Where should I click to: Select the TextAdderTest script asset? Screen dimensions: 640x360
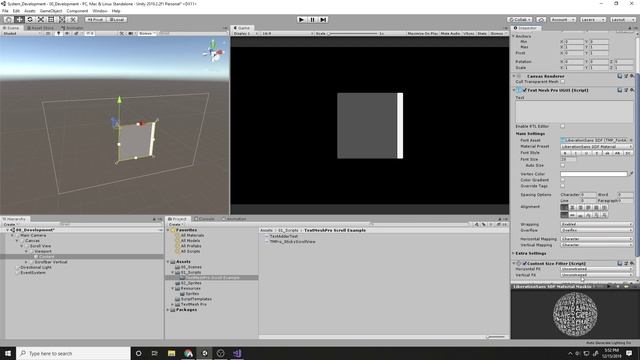click(283, 236)
